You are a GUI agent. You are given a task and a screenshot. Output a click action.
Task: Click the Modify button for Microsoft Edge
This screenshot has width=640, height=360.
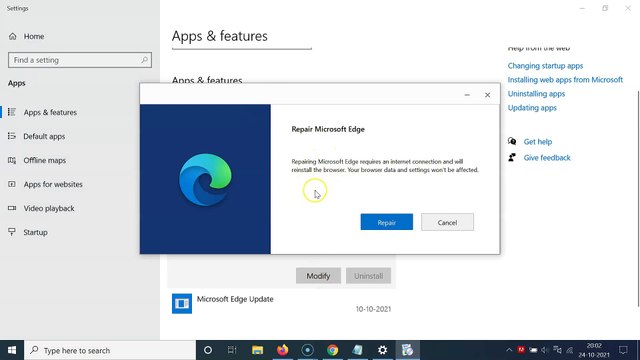pos(318,276)
